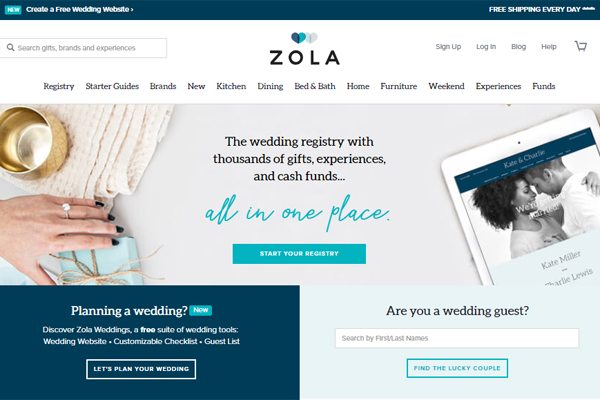
Task: Open the Funds menu item
Action: tap(544, 87)
